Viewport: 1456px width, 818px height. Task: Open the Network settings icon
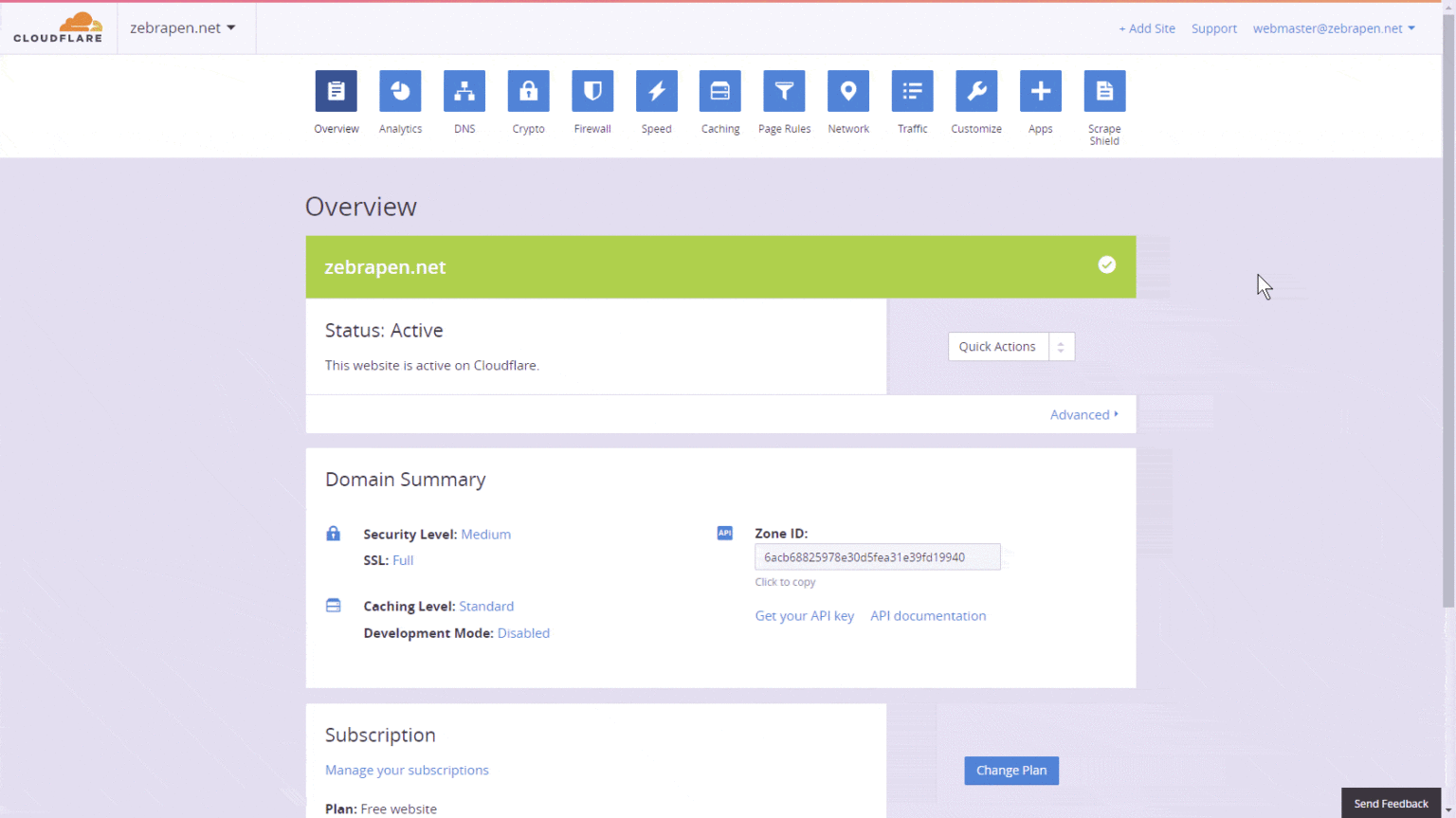[847, 91]
